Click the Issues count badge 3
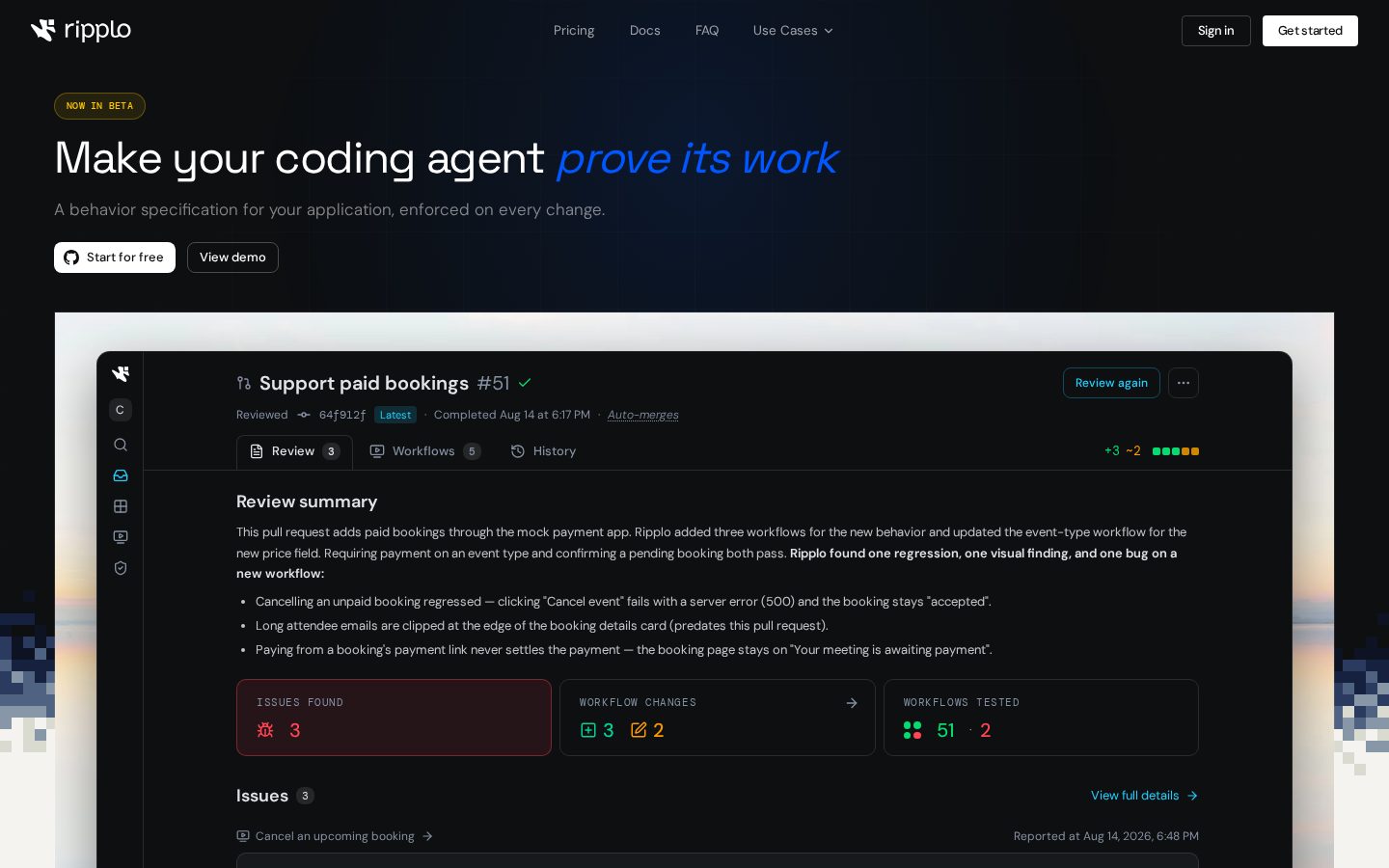The width and height of the screenshot is (1389, 868). (x=305, y=796)
